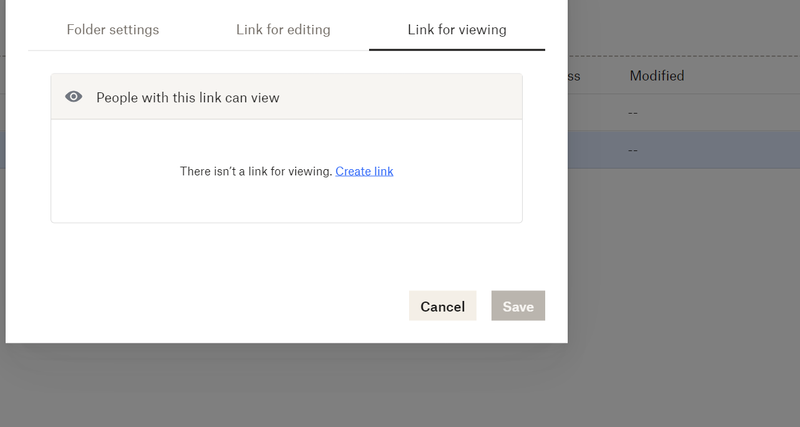Image resolution: width=800 pixels, height=427 pixels.
Task: Click the eye icon in the view header
Action: tap(73, 97)
